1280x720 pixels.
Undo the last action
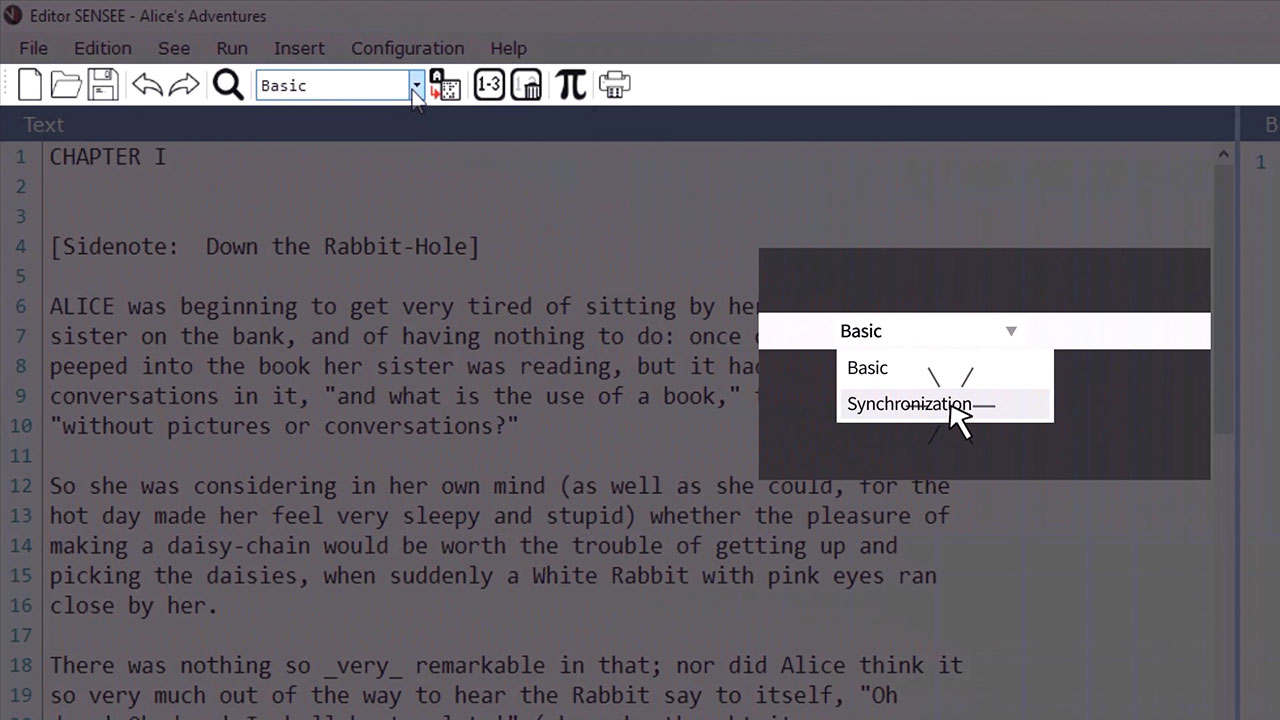[x=147, y=85]
